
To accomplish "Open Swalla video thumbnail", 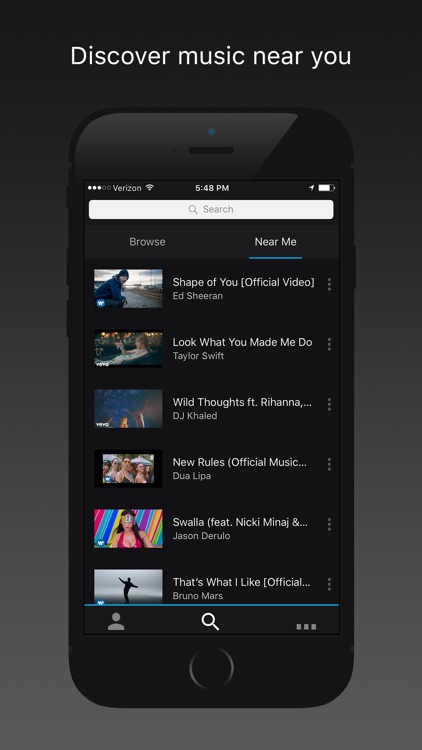I will [128, 528].
